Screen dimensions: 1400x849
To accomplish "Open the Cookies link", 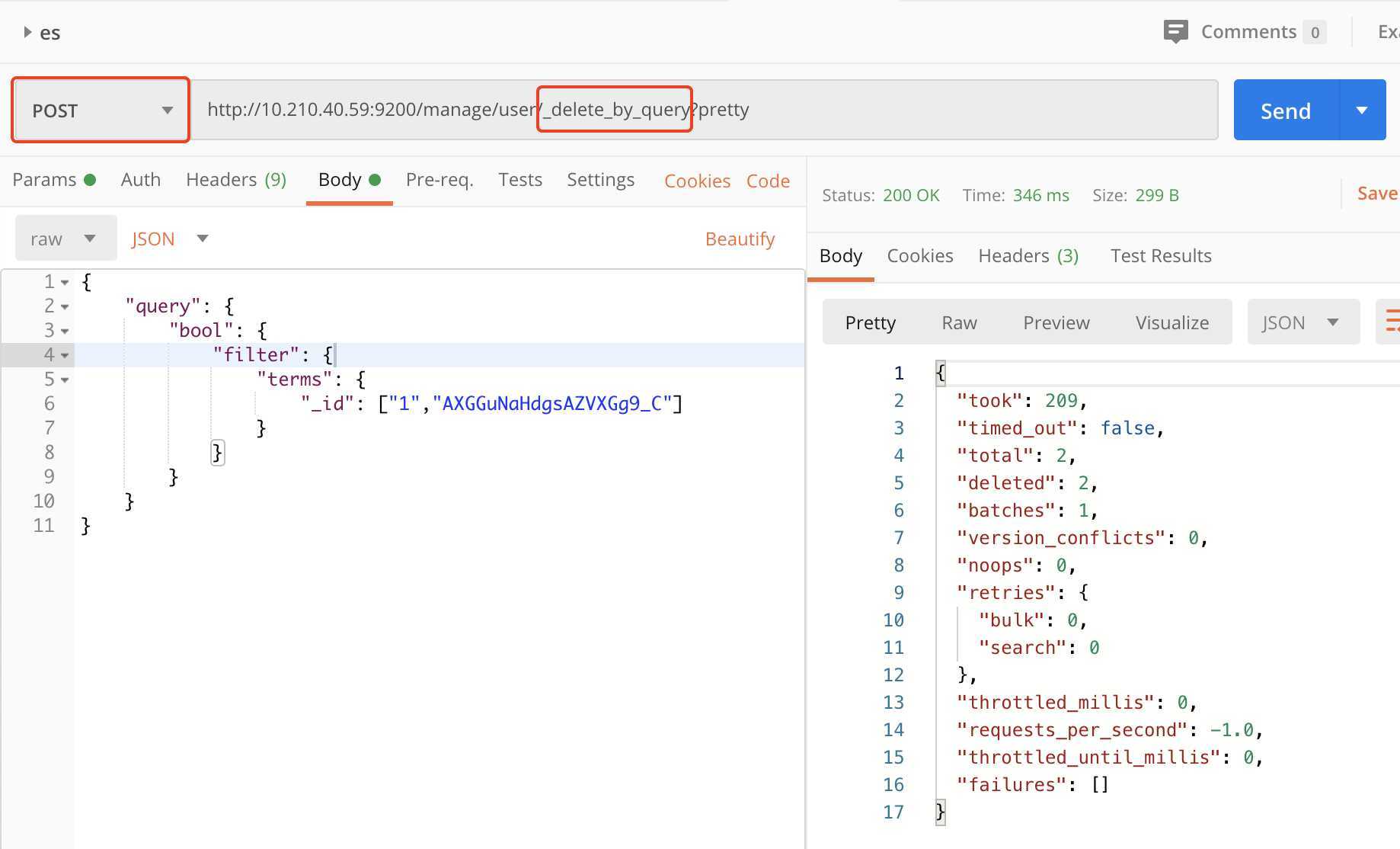I will [x=697, y=181].
